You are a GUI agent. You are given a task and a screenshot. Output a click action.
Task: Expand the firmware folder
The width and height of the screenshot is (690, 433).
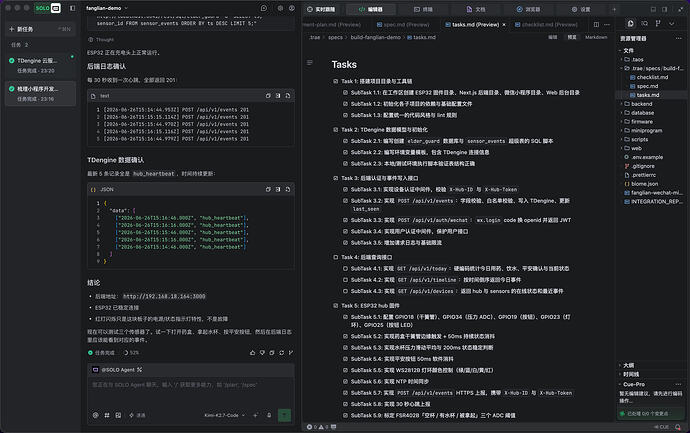pyautogui.click(x=642, y=121)
